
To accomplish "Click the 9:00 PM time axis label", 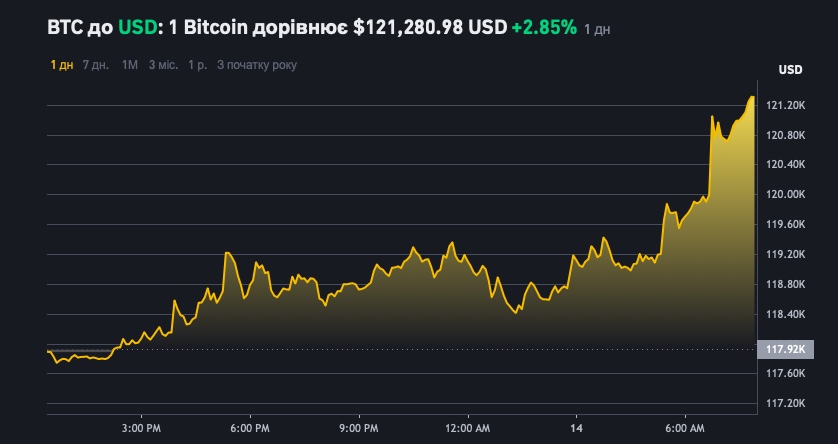I will (x=358, y=427).
